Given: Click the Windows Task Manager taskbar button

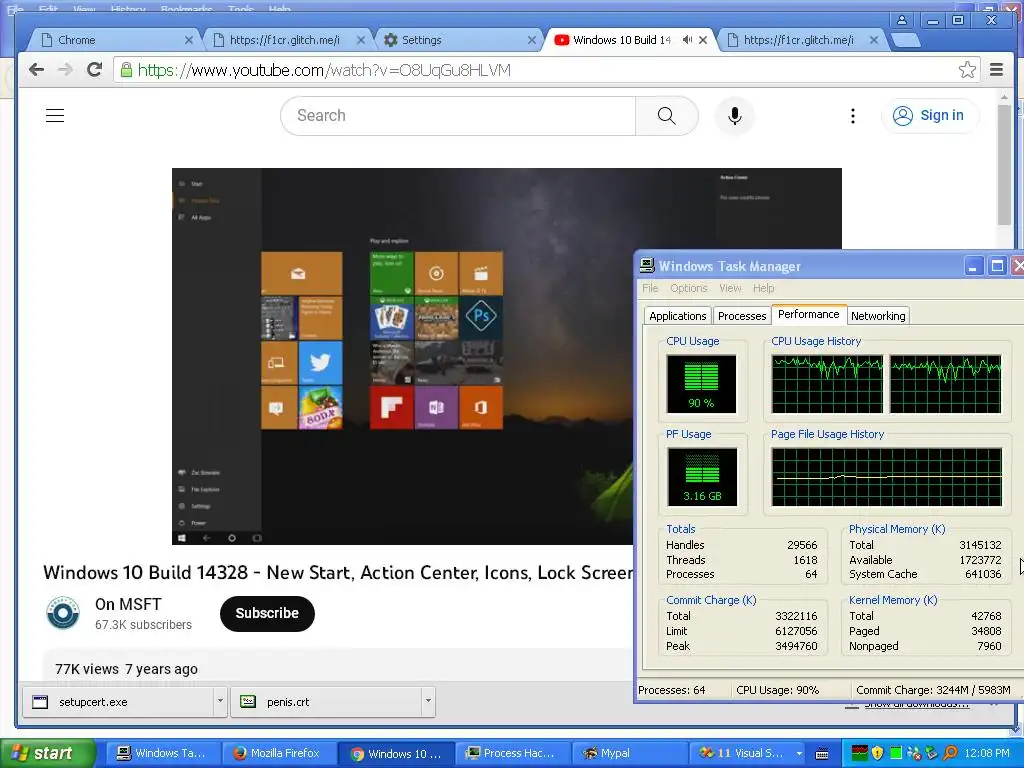Looking at the screenshot, I should [163, 753].
